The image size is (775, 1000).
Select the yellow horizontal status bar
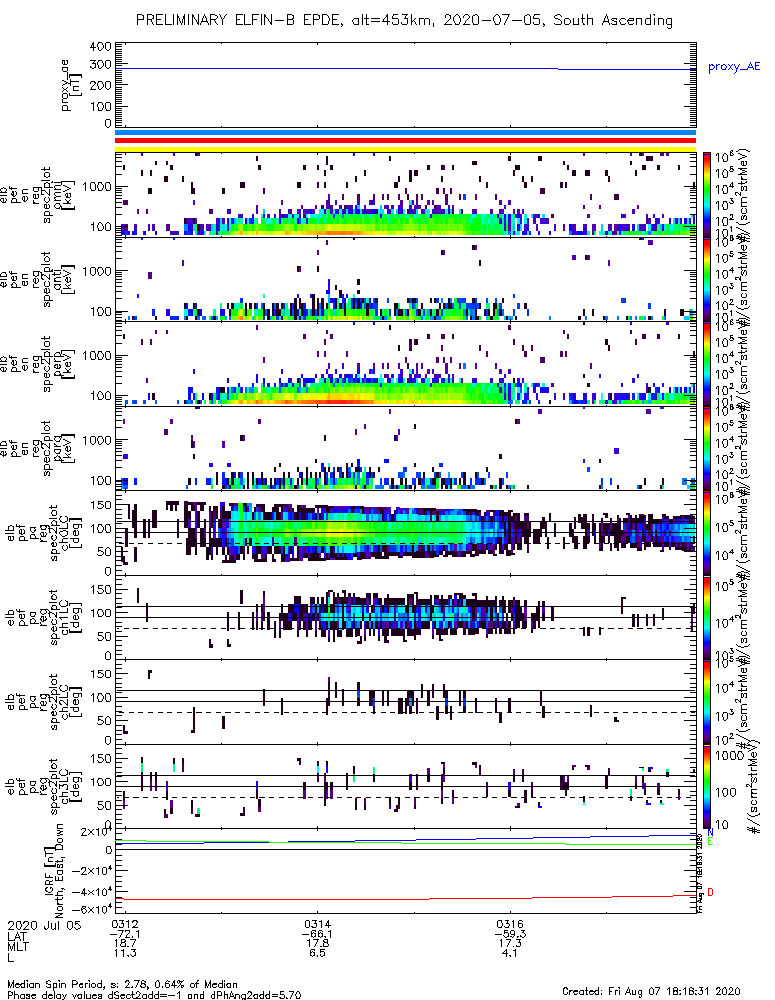406,149
